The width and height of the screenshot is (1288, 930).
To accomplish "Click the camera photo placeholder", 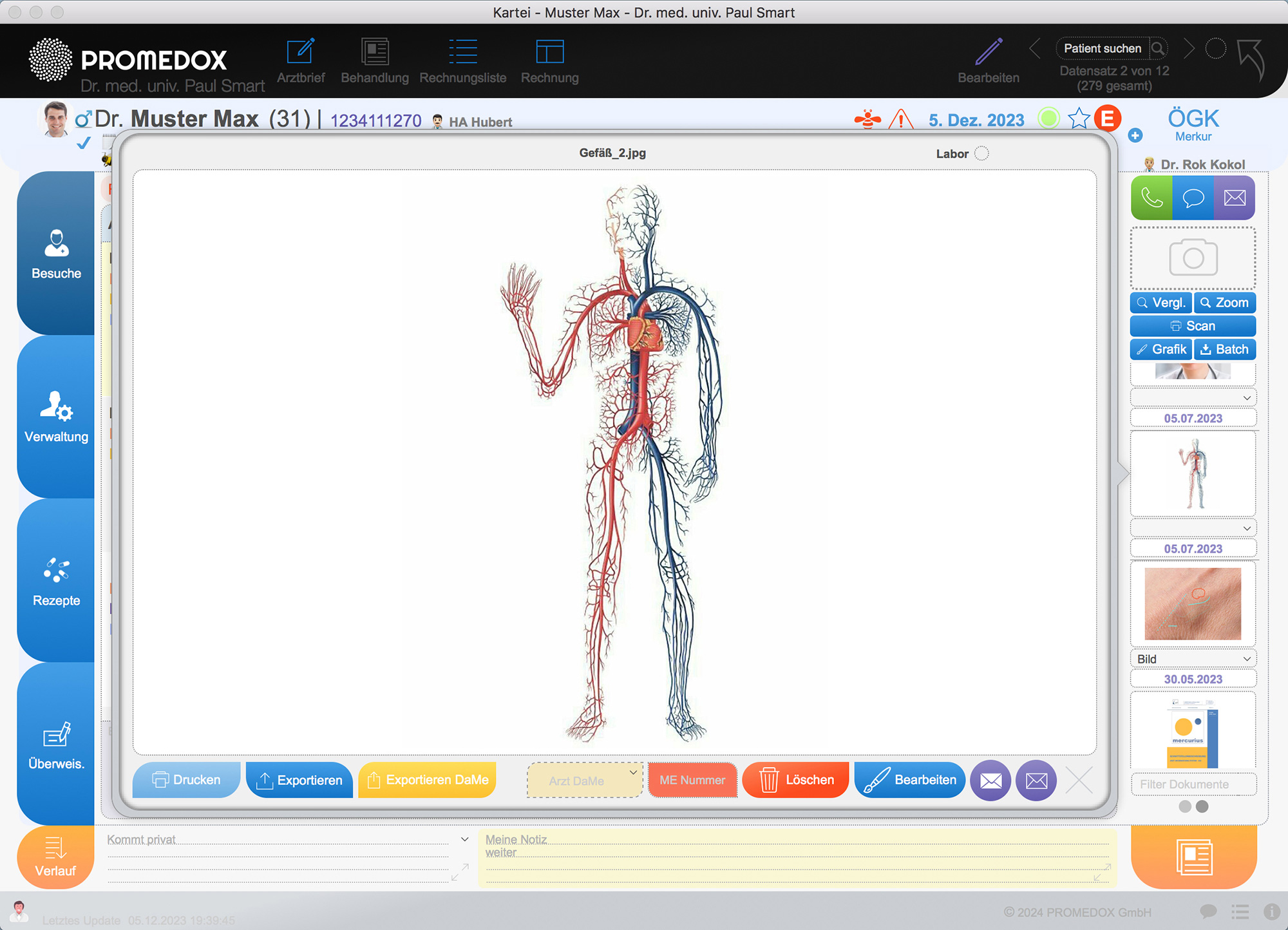I will pos(1193,258).
